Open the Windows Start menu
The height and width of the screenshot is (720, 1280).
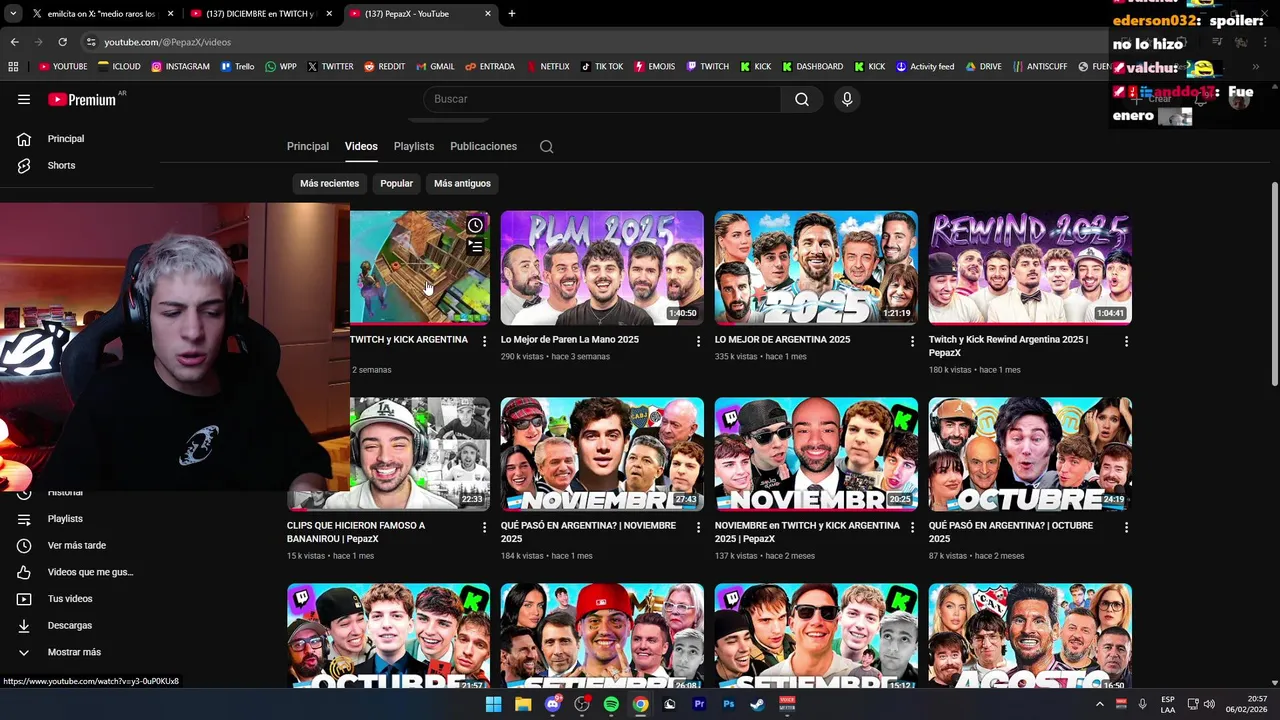pyautogui.click(x=493, y=704)
